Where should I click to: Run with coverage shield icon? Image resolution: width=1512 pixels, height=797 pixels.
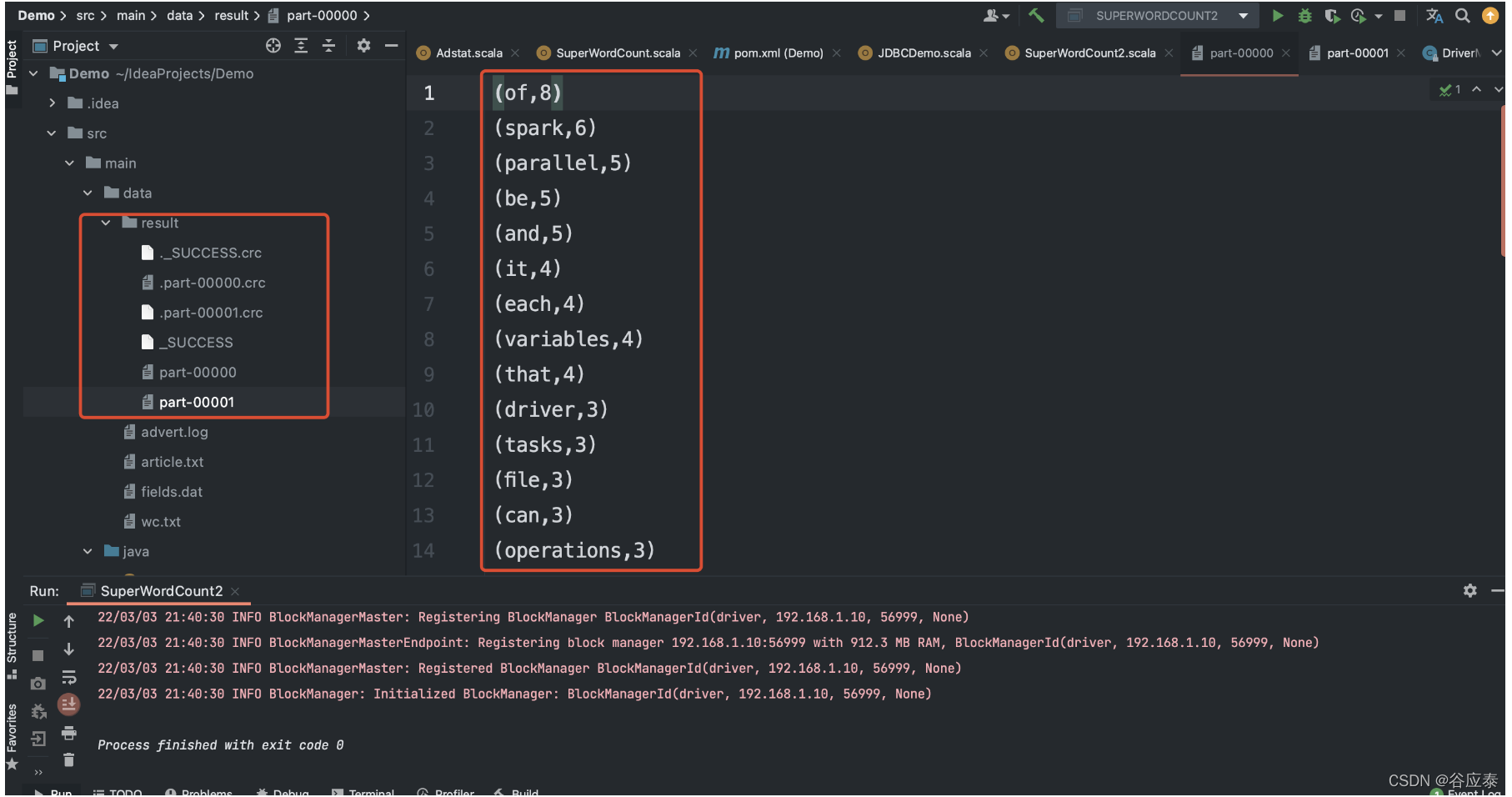[x=1332, y=16]
